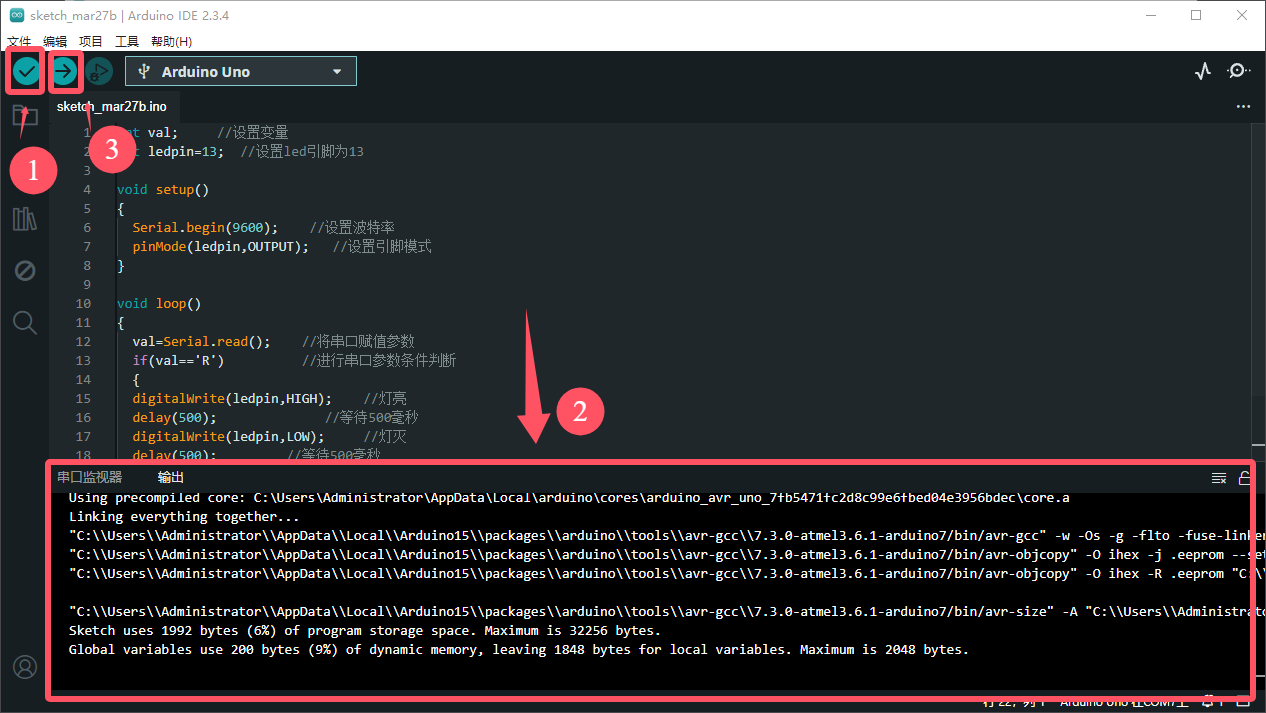Open the Debug panel in sidebar
1266x713 pixels.
(x=25, y=270)
